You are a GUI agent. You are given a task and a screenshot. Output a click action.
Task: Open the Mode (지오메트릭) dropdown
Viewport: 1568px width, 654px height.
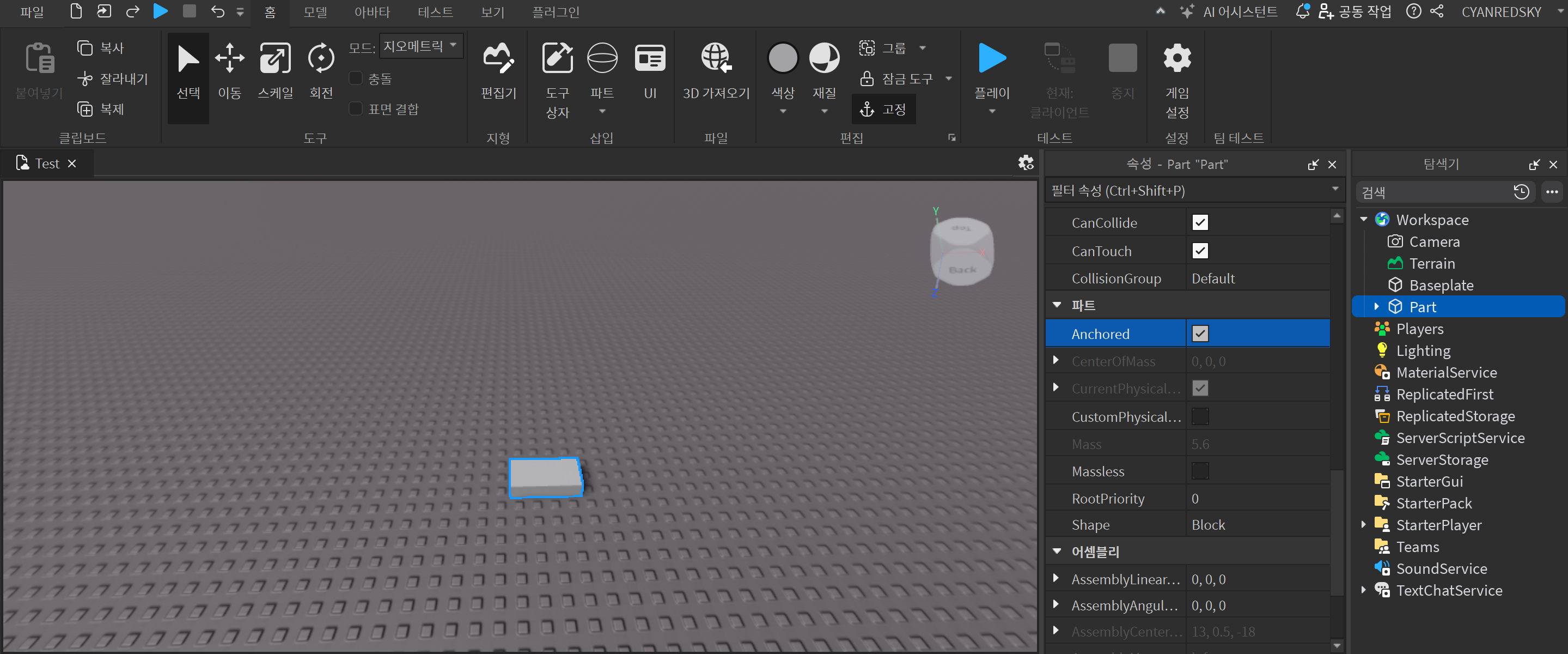pos(420,46)
